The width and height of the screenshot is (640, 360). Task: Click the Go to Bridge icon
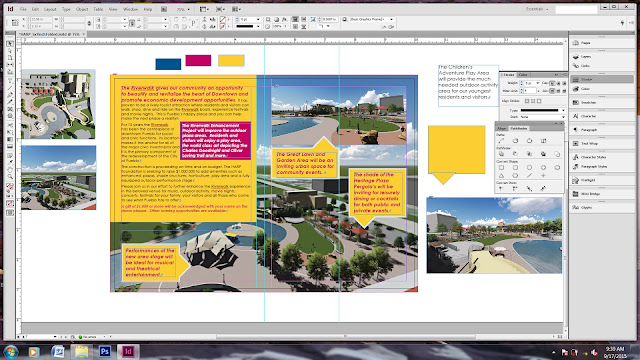[164, 9]
